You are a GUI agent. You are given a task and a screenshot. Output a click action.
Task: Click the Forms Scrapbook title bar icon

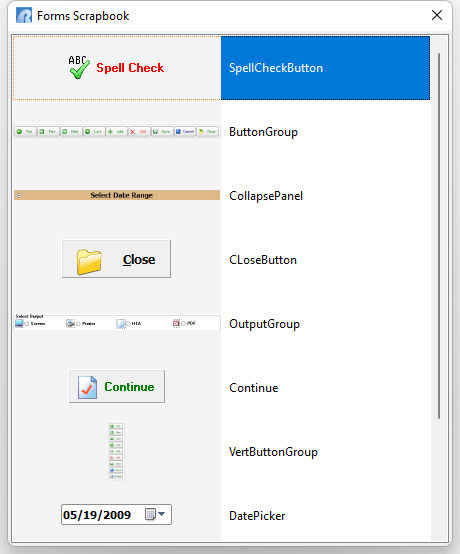(x=24, y=16)
